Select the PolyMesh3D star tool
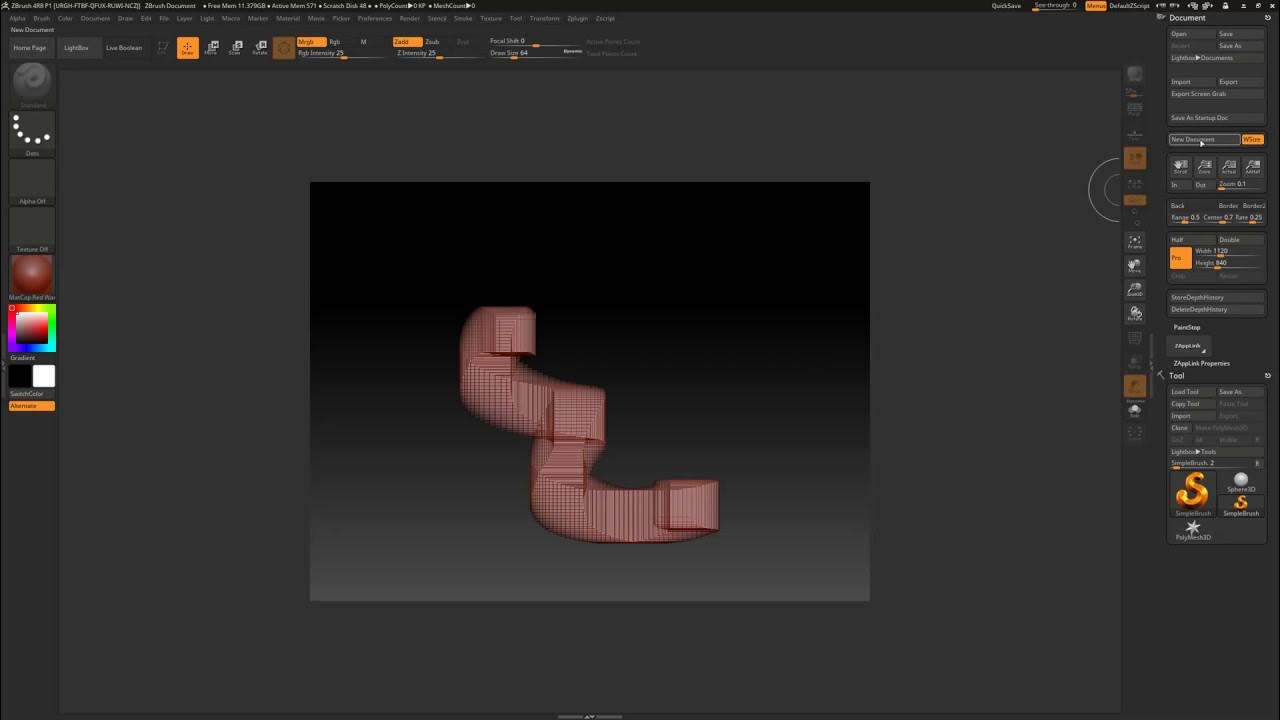The image size is (1280, 720). [1193, 530]
